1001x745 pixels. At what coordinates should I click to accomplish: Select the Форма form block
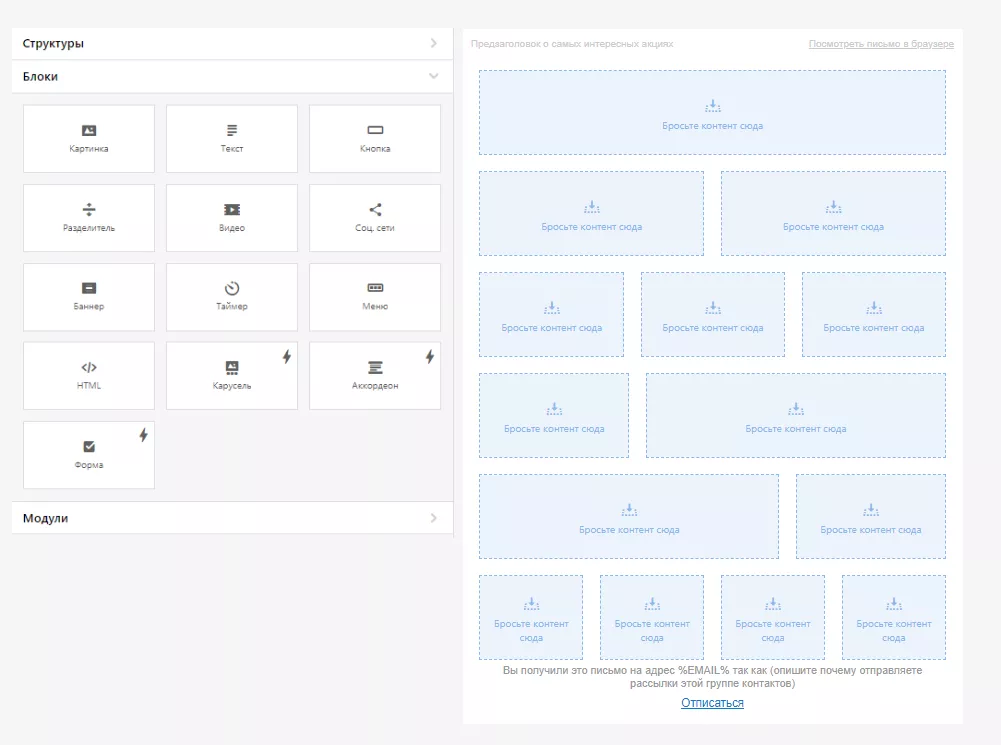[x=89, y=455]
